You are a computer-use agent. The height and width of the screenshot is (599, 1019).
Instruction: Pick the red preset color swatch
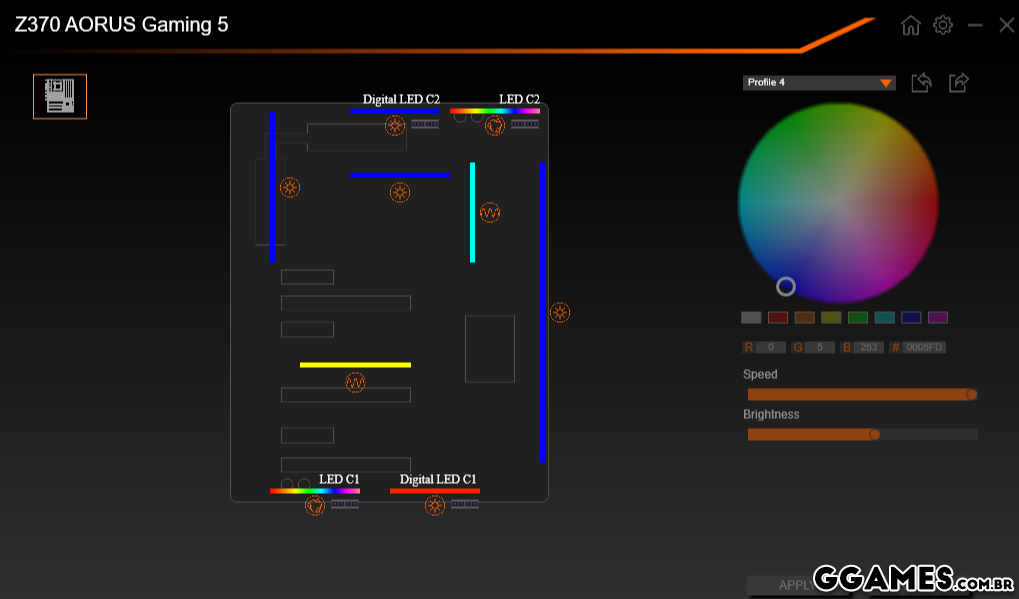point(778,318)
